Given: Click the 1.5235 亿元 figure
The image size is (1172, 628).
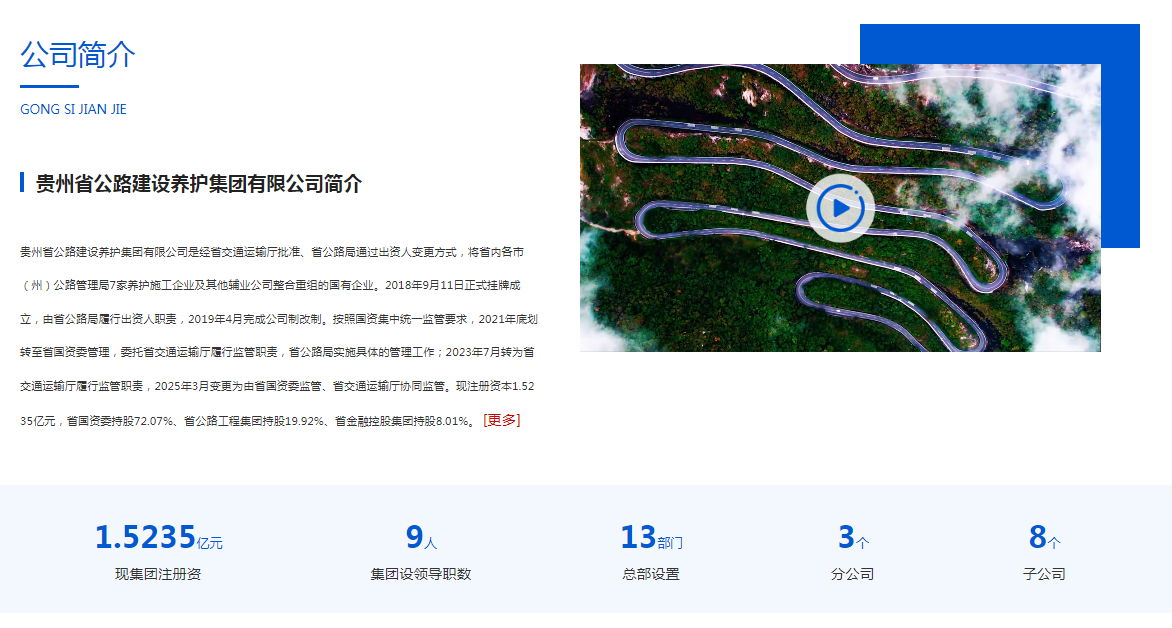Looking at the screenshot, I should 158,538.
